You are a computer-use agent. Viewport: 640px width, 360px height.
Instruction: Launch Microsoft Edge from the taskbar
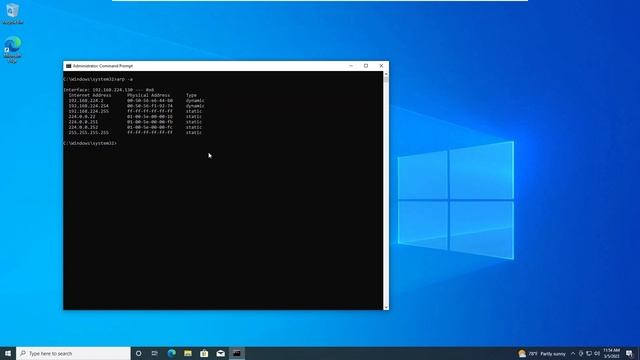click(x=171, y=353)
